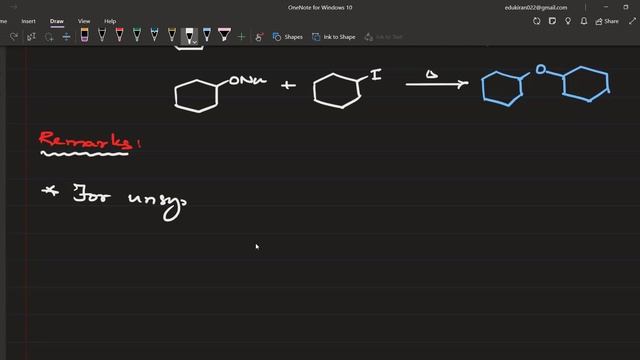Click the Share button
This screenshot has height=360, width=640.
[x=607, y=21]
